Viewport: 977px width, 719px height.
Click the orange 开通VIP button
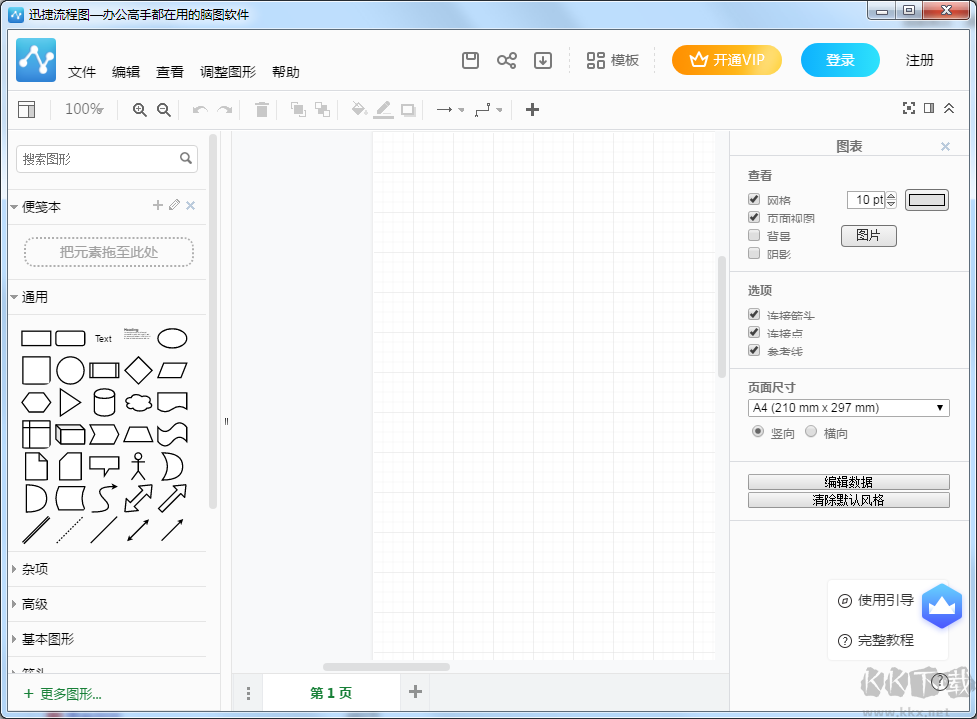[x=727, y=60]
